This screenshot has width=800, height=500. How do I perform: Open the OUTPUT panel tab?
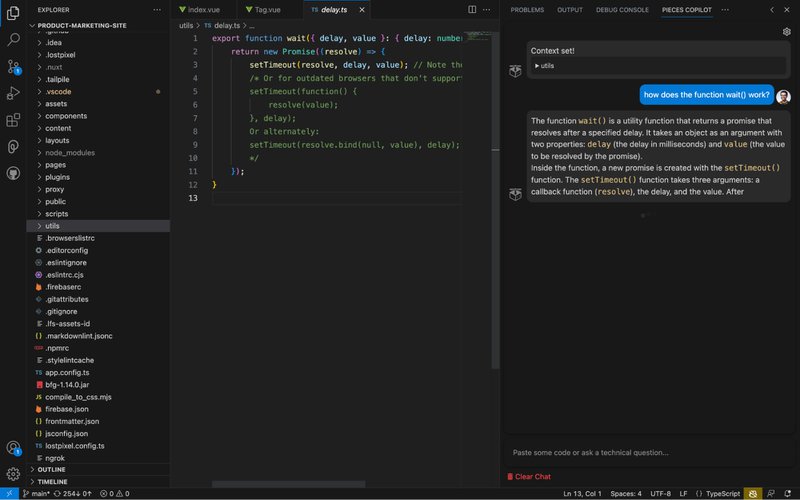click(569, 10)
